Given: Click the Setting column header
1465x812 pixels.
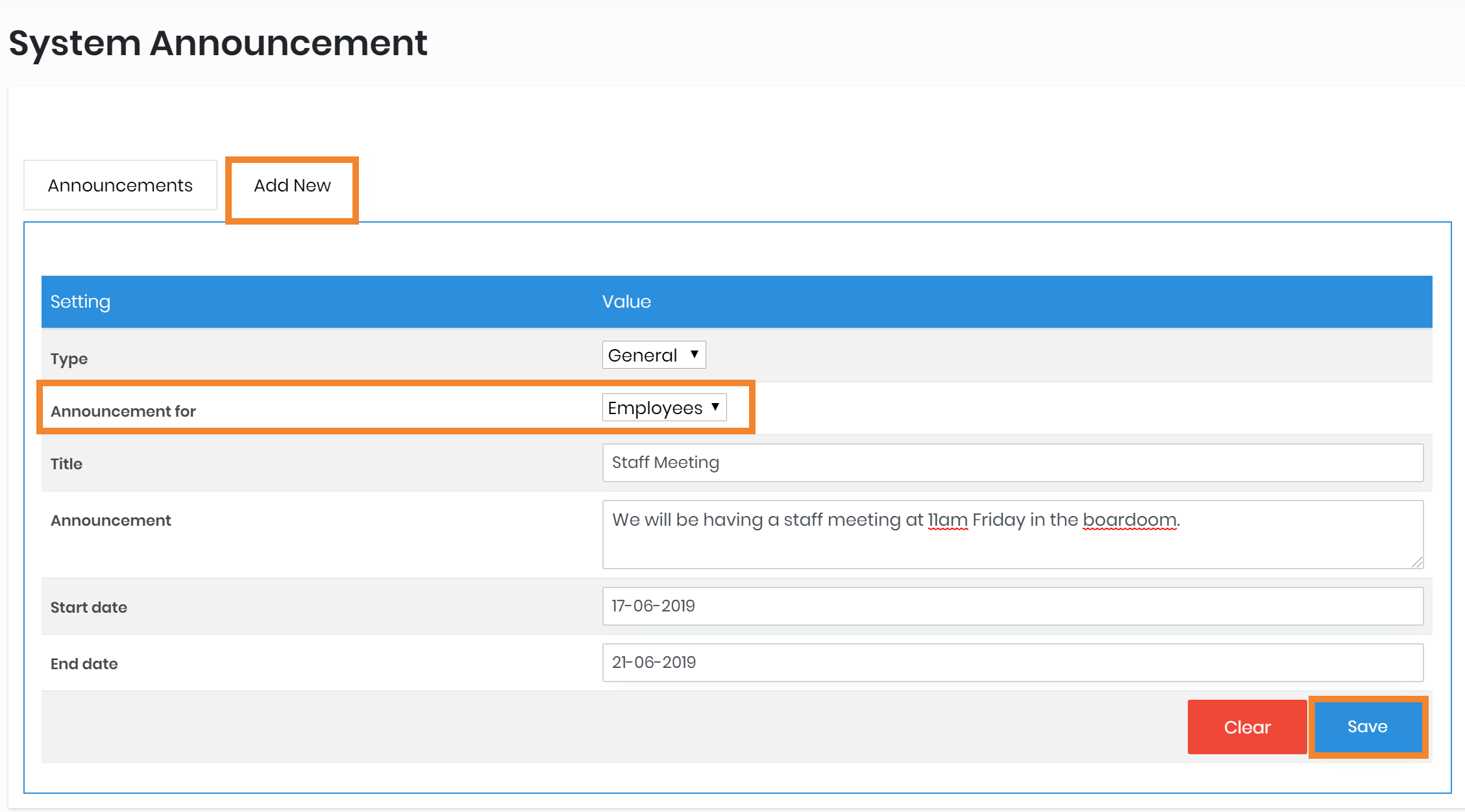Looking at the screenshot, I should (x=80, y=302).
